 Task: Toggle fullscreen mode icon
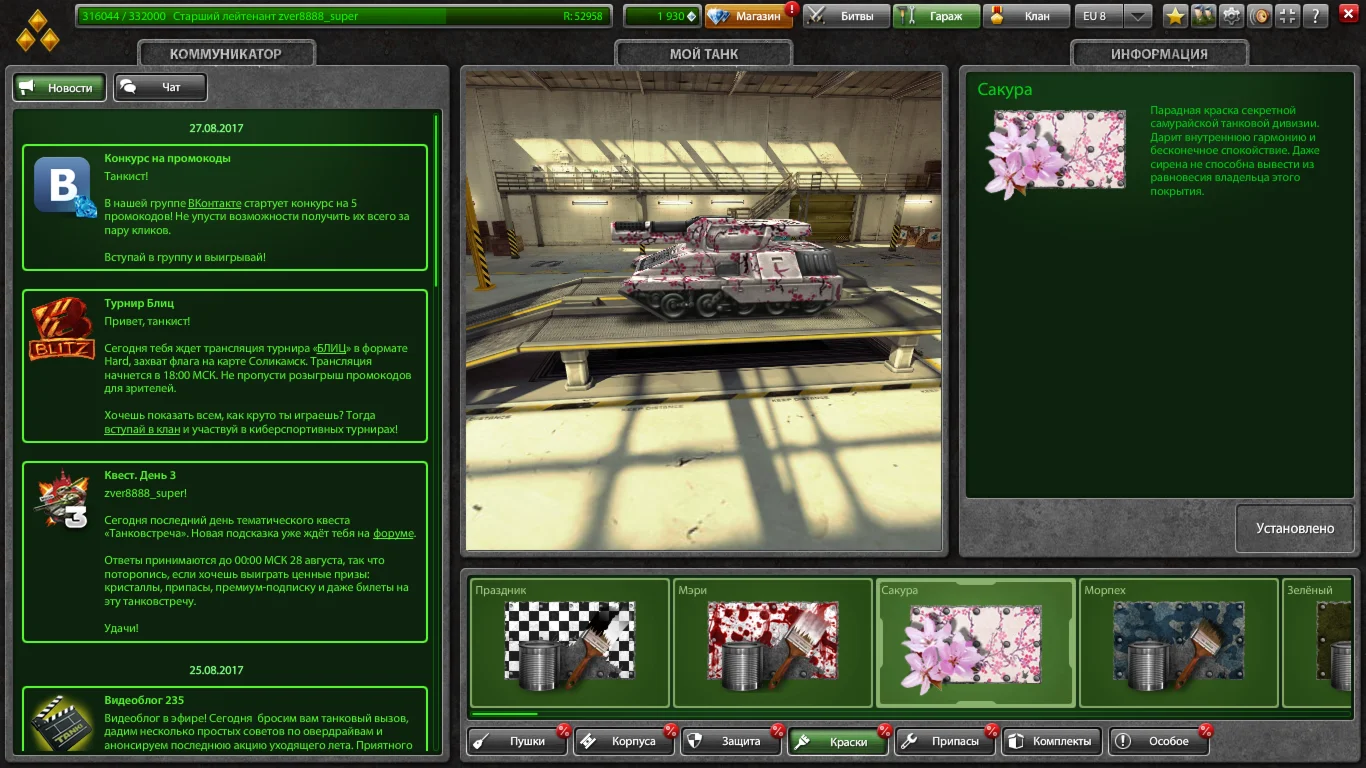(x=1288, y=16)
